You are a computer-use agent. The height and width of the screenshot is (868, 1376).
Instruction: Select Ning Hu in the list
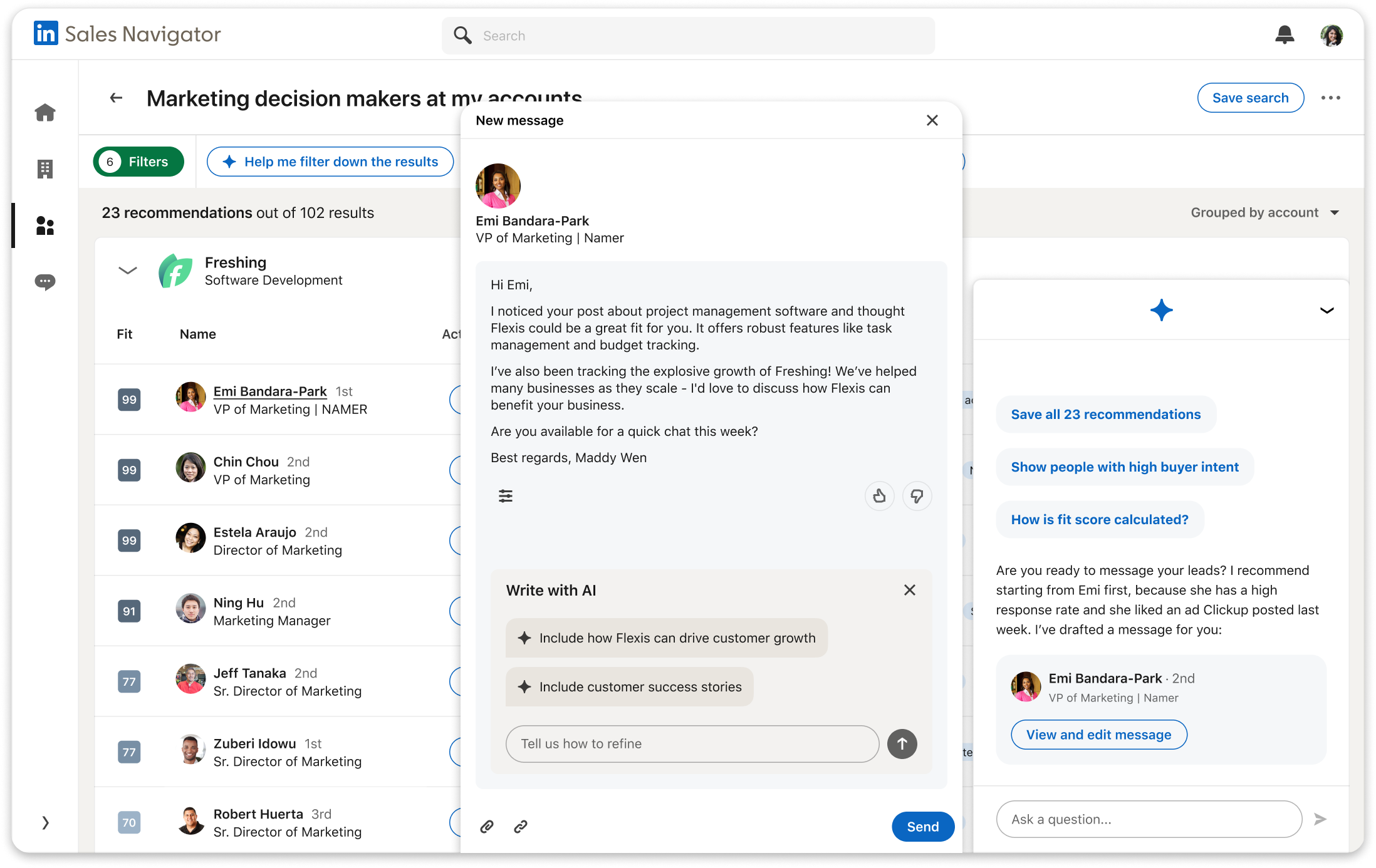click(x=238, y=602)
